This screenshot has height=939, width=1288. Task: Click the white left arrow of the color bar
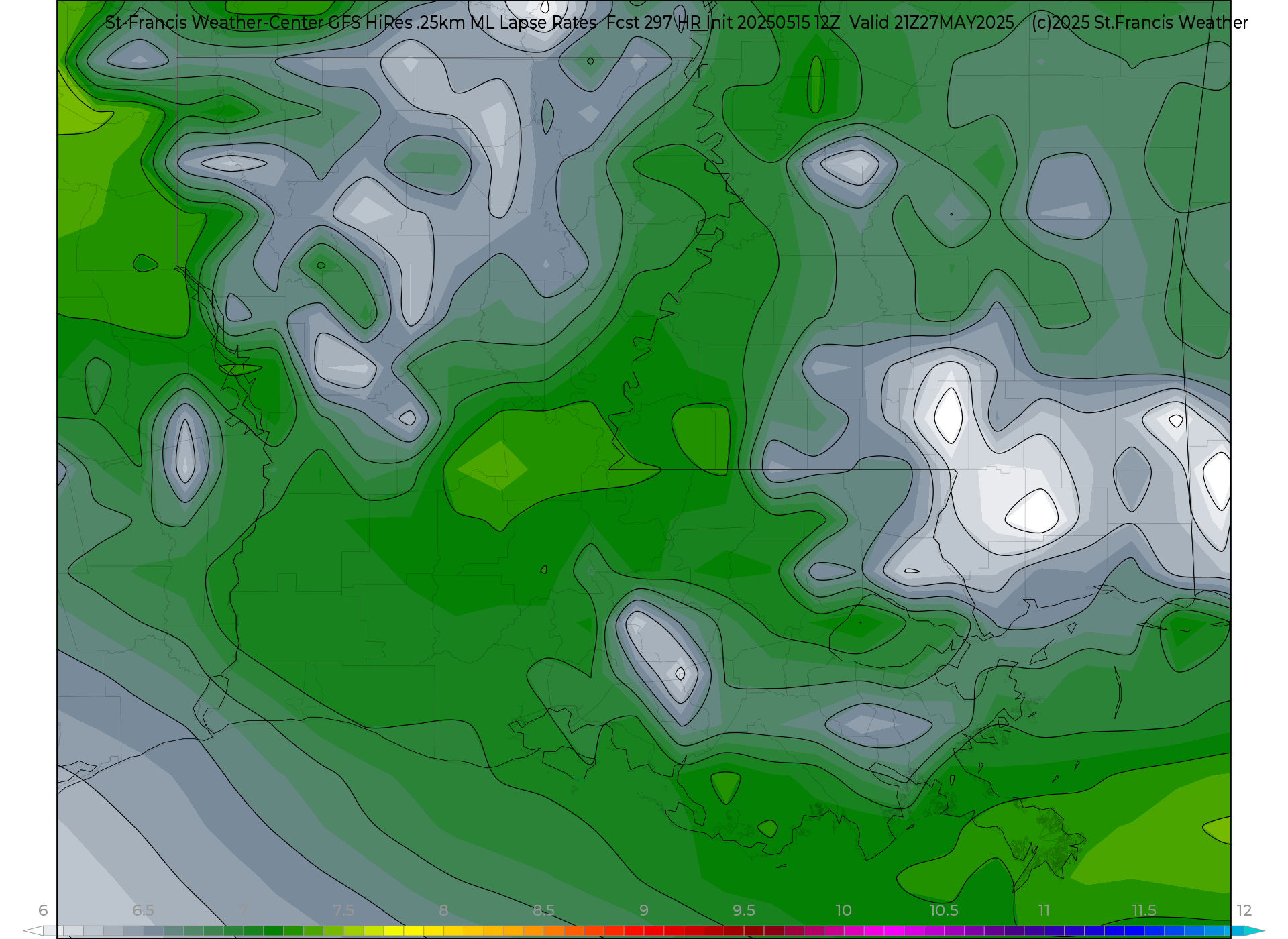(33, 931)
